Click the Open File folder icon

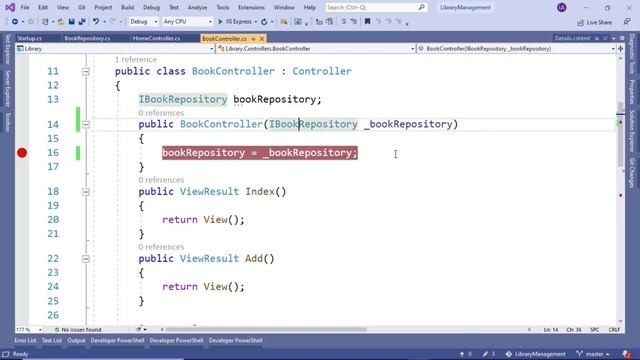click(x=61, y=22)
